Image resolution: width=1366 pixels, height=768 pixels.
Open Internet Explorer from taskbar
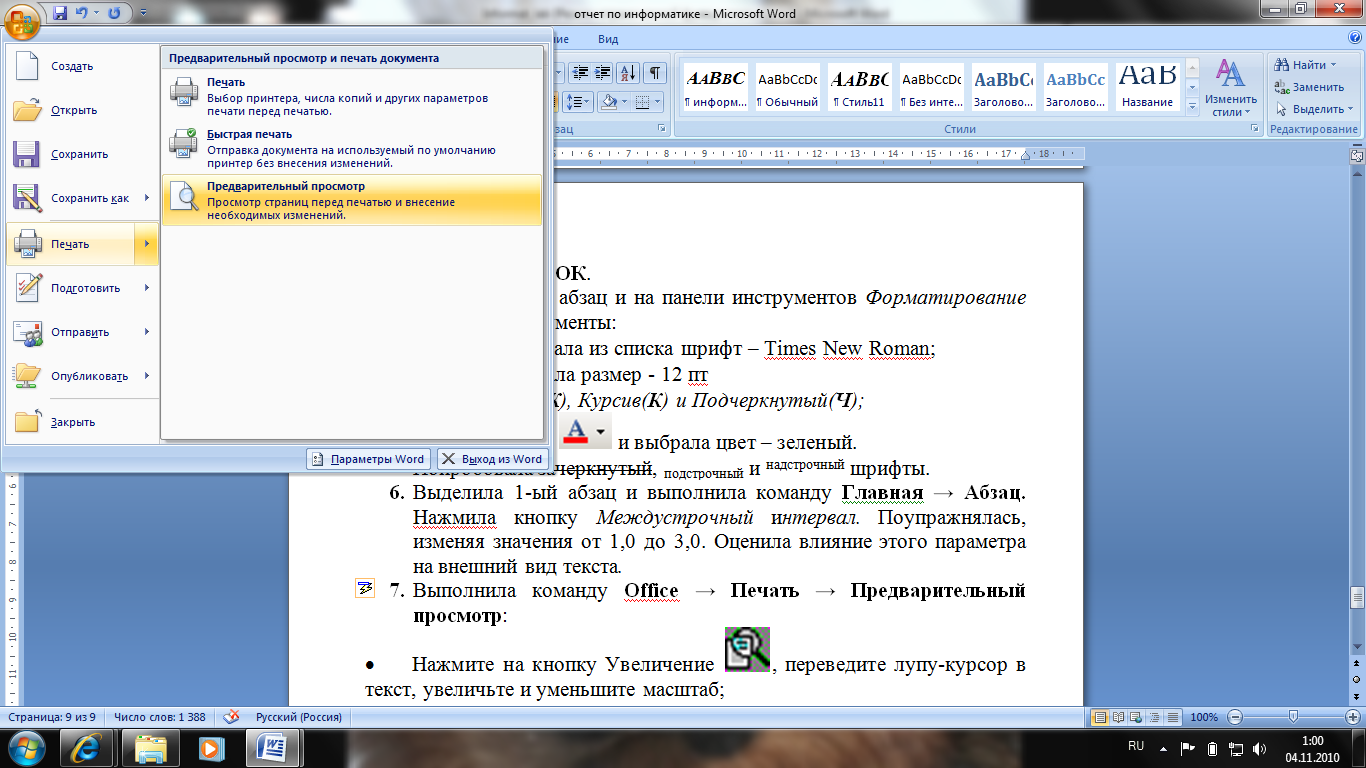(x=86, y=747)
